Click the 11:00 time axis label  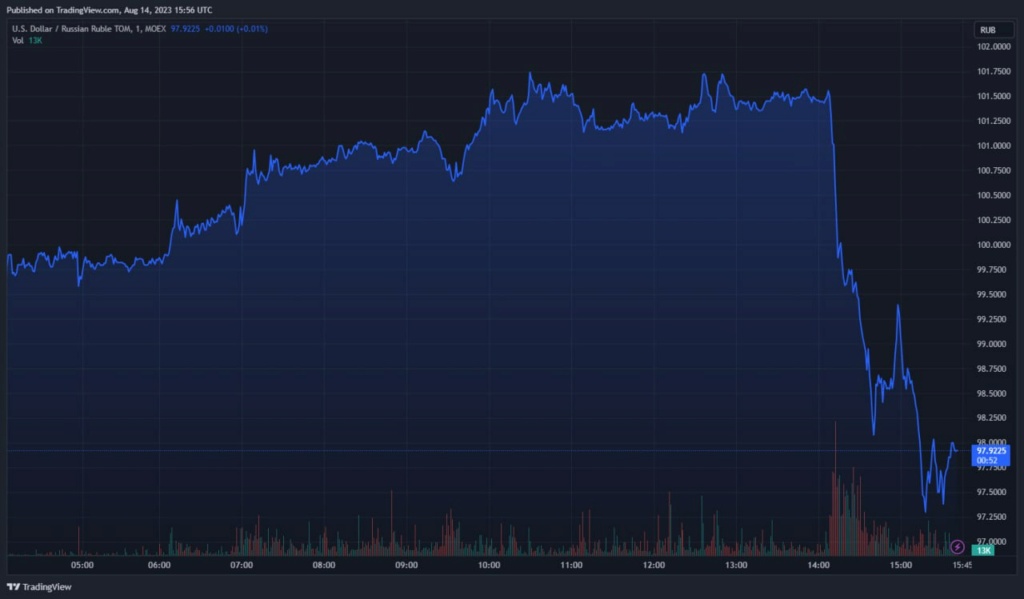(571, 565)
